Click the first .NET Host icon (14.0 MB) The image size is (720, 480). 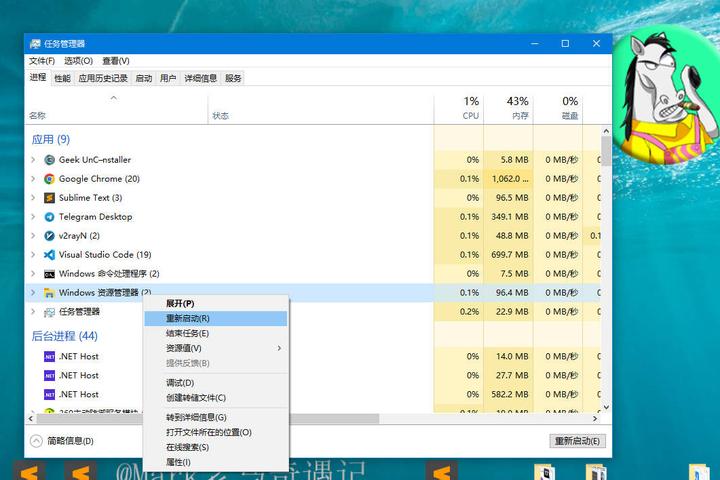point(49,356)
